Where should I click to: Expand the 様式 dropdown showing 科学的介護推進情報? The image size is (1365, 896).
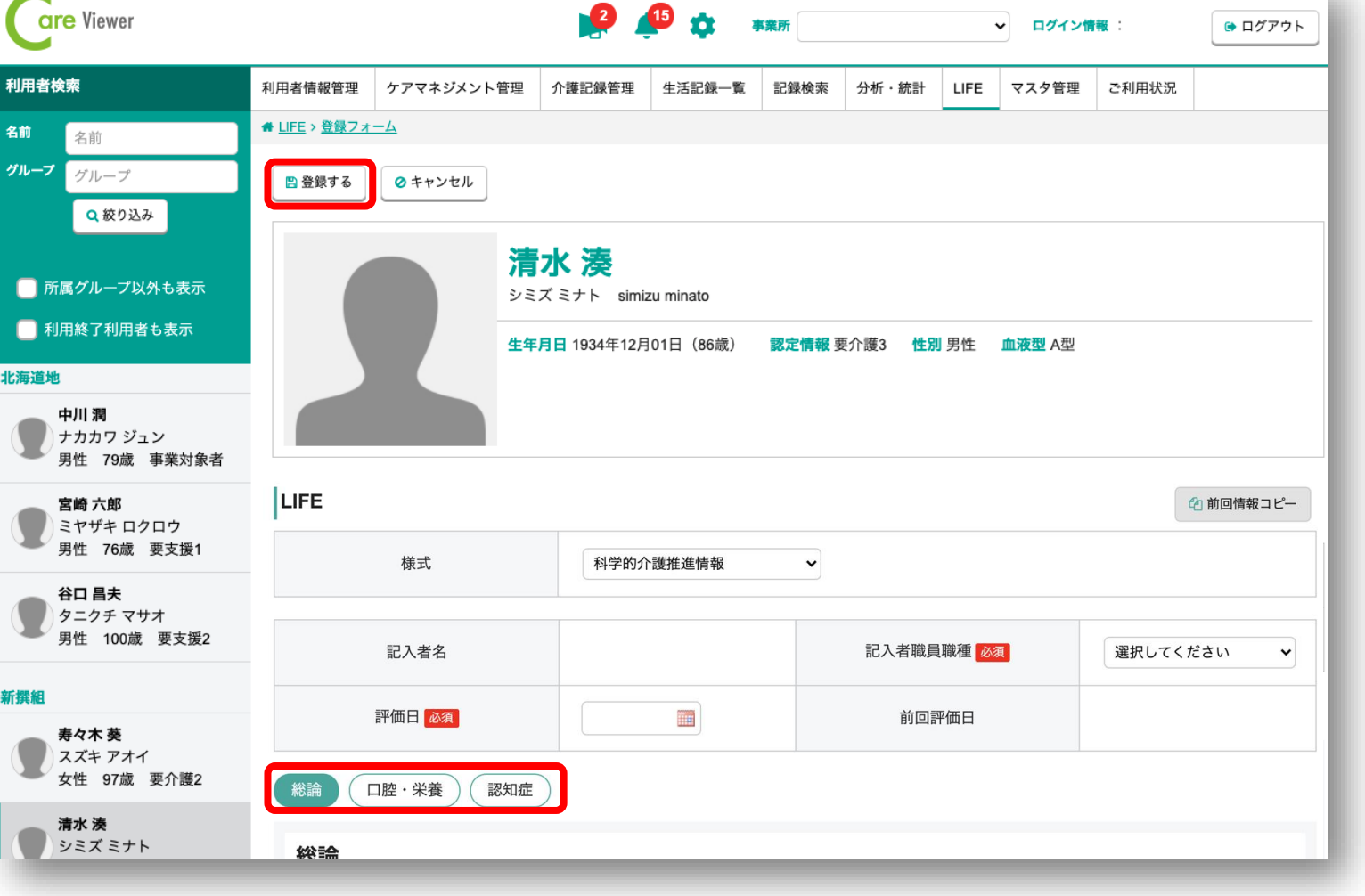701,564
